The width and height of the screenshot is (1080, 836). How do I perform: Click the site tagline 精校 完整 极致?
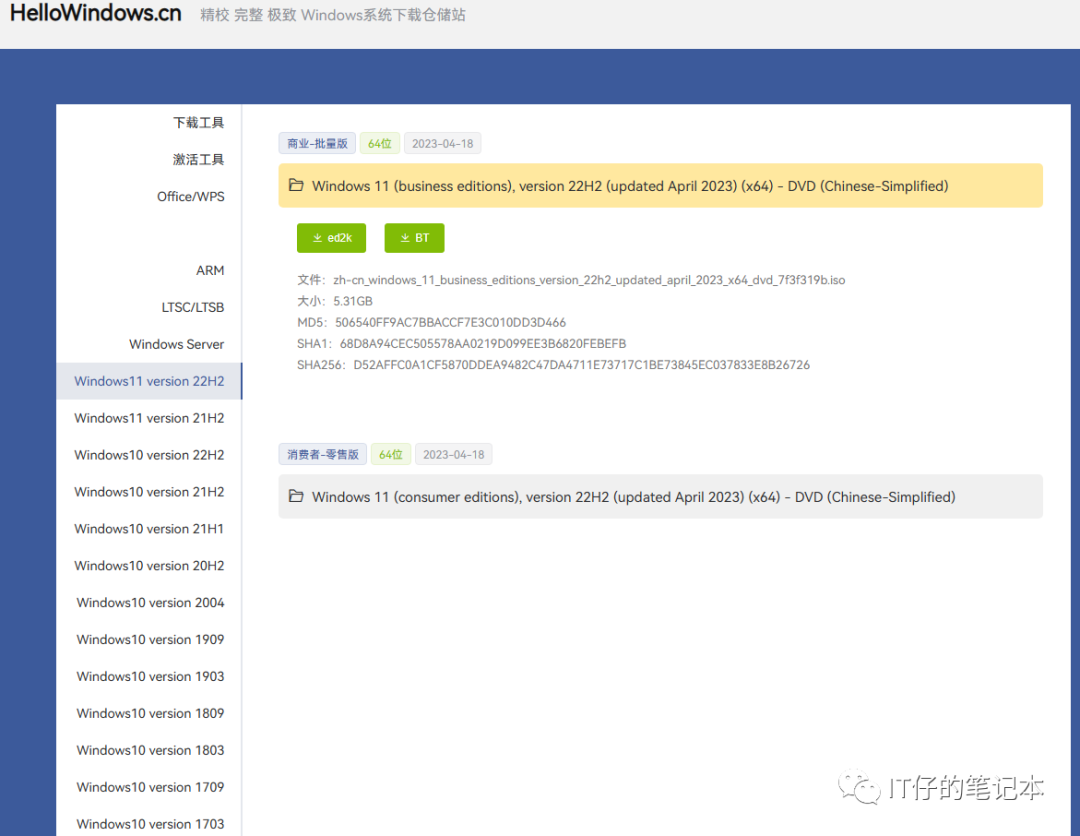click(333, 15)
